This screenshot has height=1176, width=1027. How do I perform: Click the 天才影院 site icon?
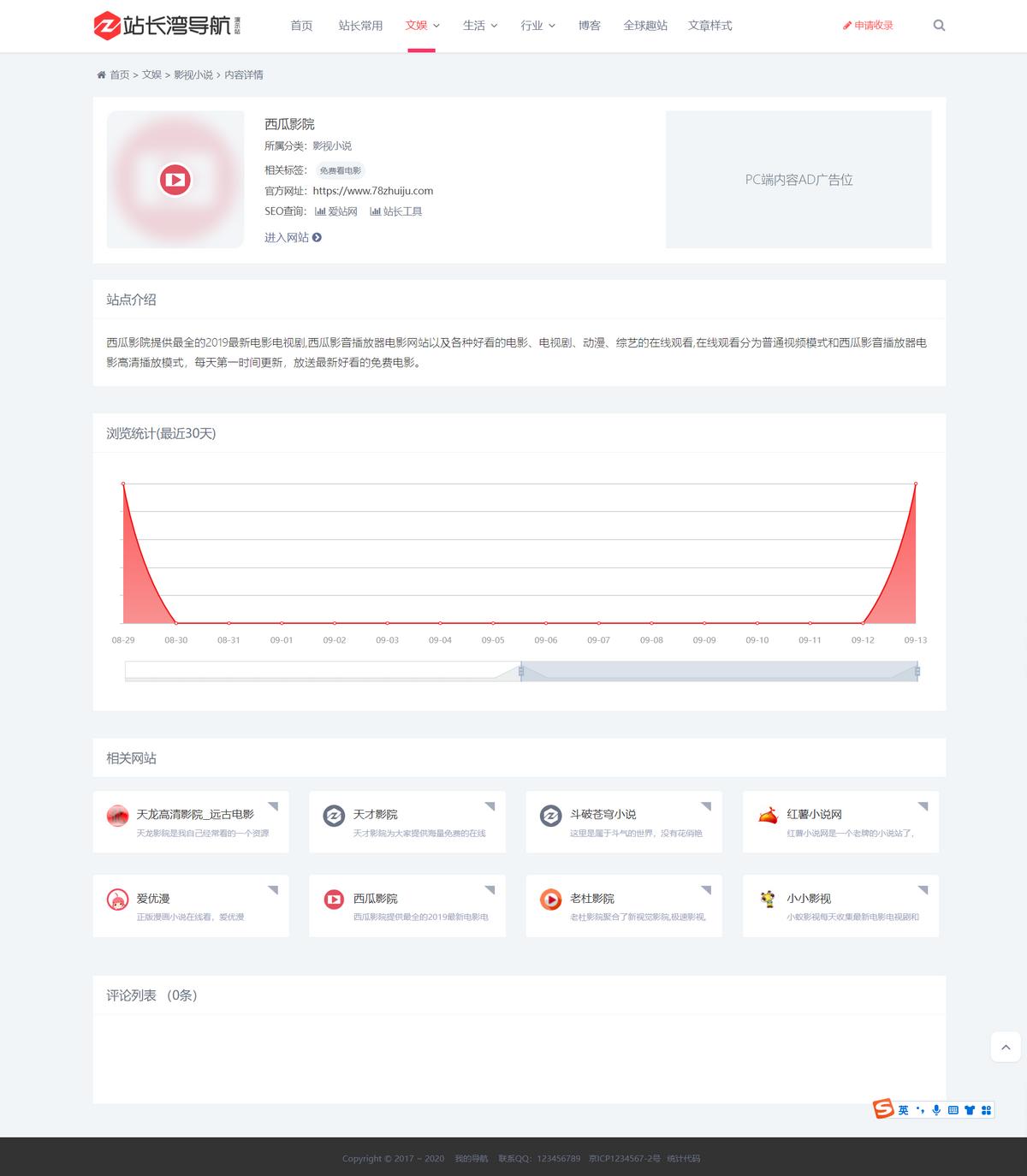click(x=334, y=816)
